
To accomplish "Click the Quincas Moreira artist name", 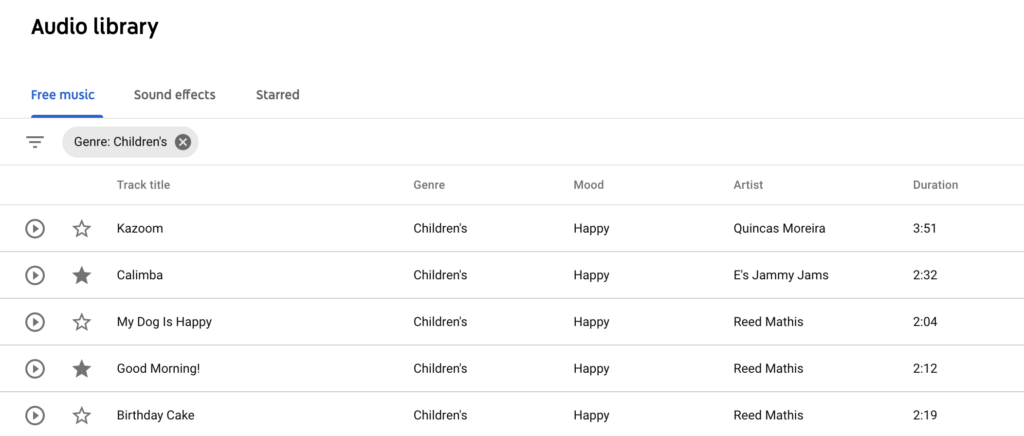I will (x=779, y=228).
